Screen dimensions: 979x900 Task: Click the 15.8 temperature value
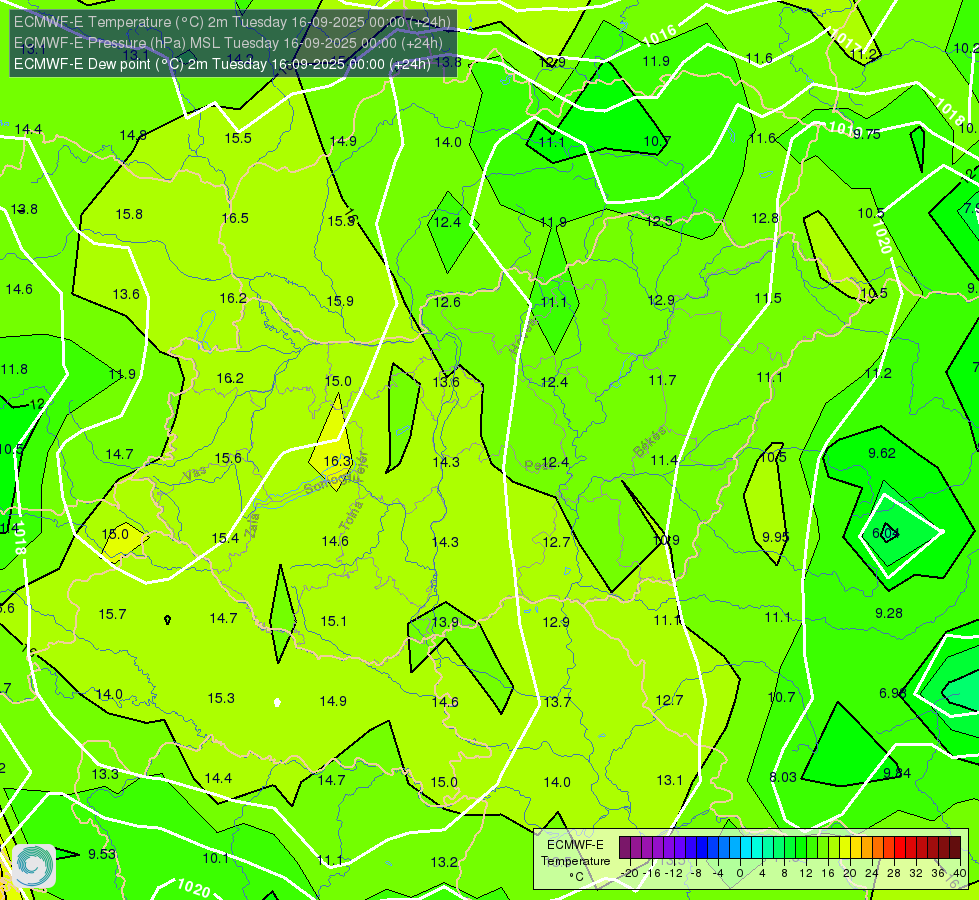(x=129, y=214)
